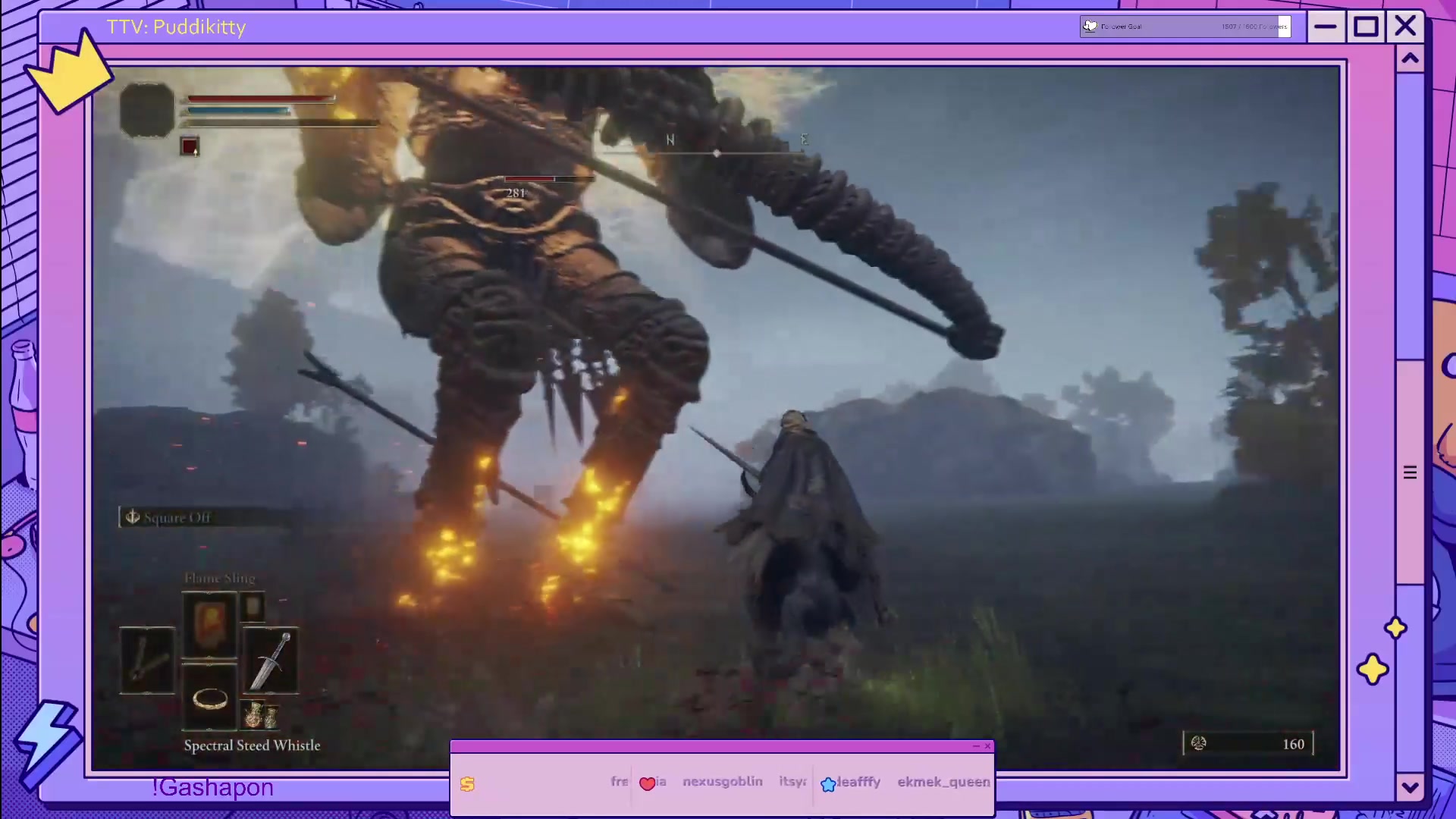Click the scrollbar grip with three lines
Screen dimensions: 1456x819
click(1410, 472)
